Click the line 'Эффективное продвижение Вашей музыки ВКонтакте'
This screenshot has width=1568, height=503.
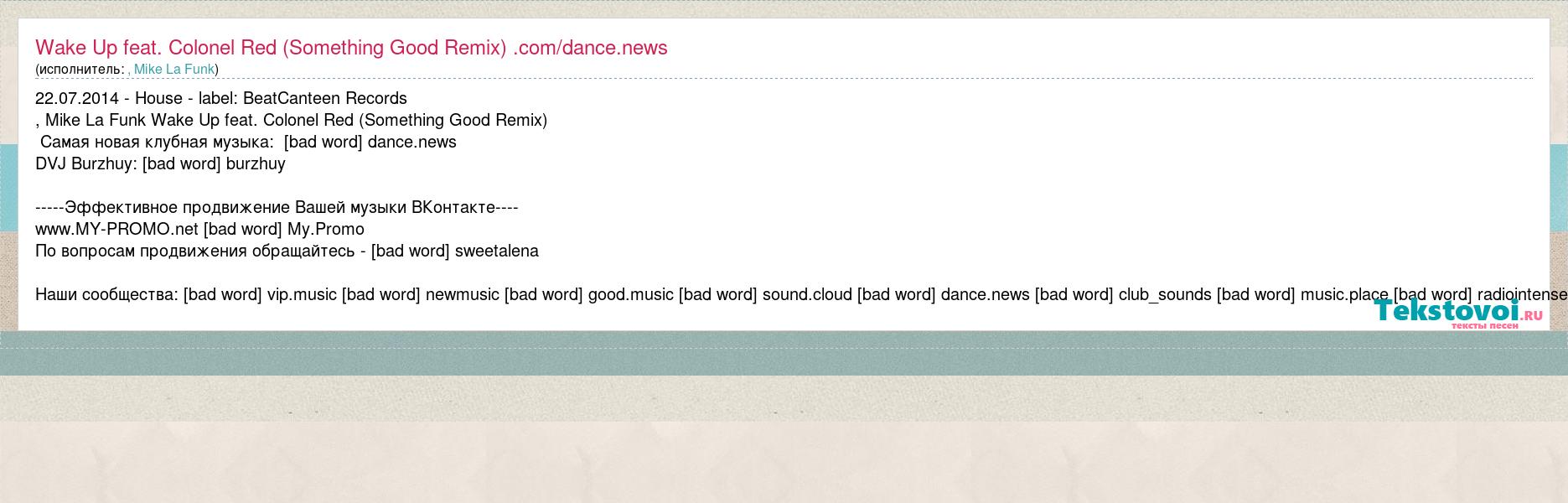[277, 207]
